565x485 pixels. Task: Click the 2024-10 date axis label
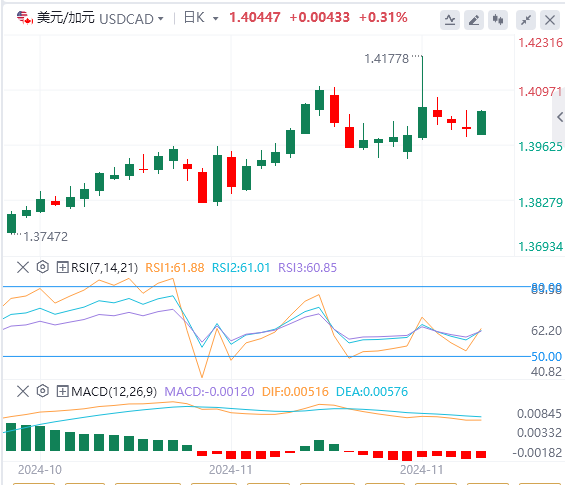tap(40, 470)
